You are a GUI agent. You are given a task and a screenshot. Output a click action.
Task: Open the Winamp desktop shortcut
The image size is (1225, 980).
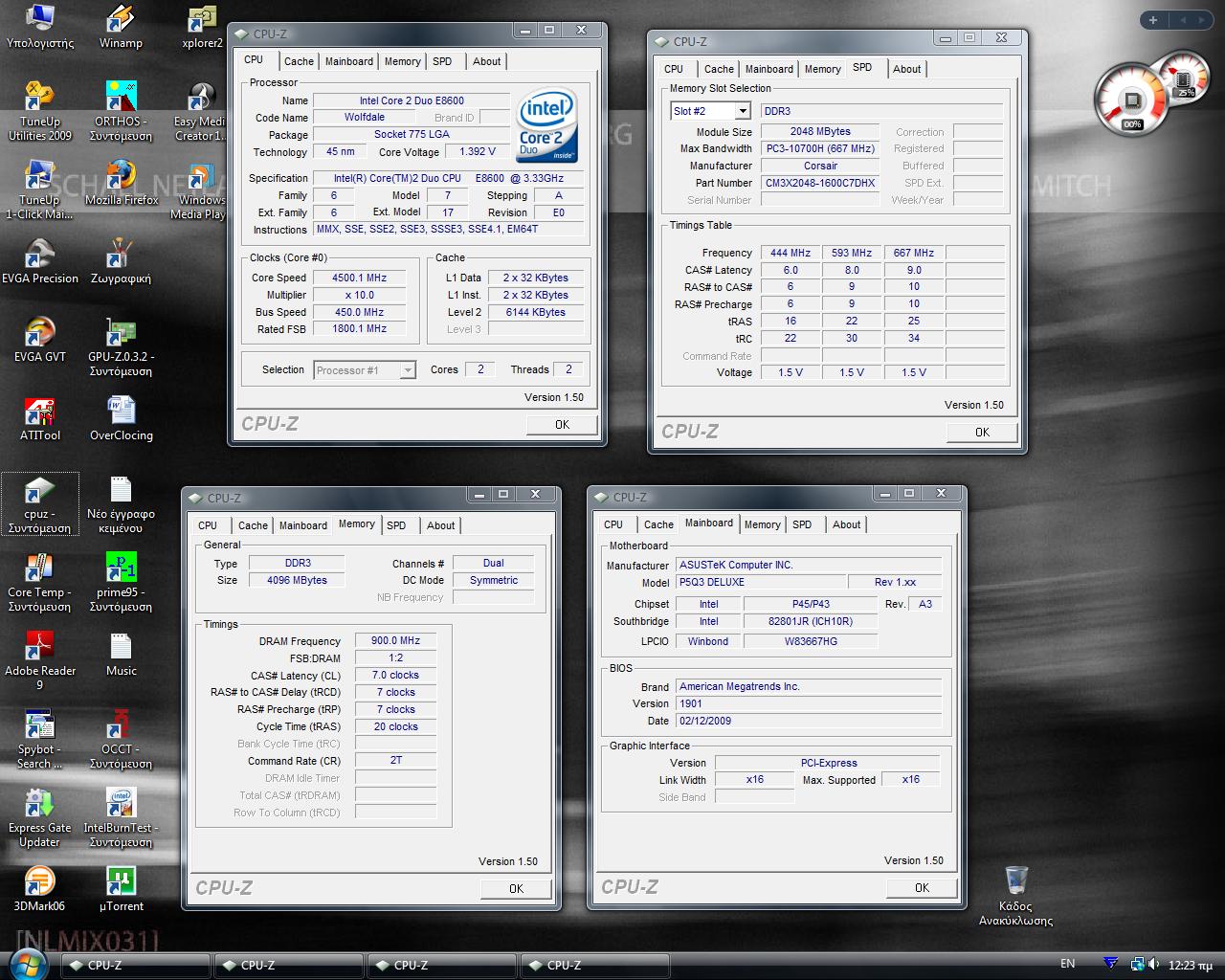121,28
